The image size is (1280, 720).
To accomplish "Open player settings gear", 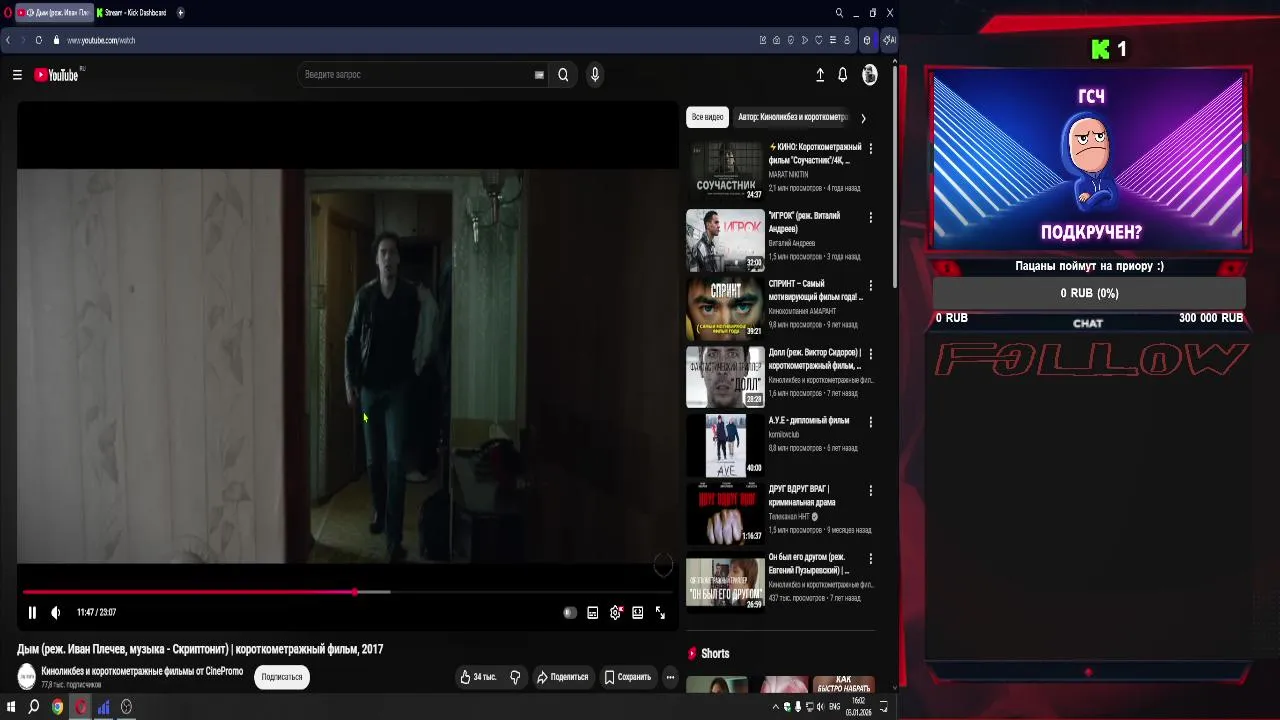I will point(615,613).
